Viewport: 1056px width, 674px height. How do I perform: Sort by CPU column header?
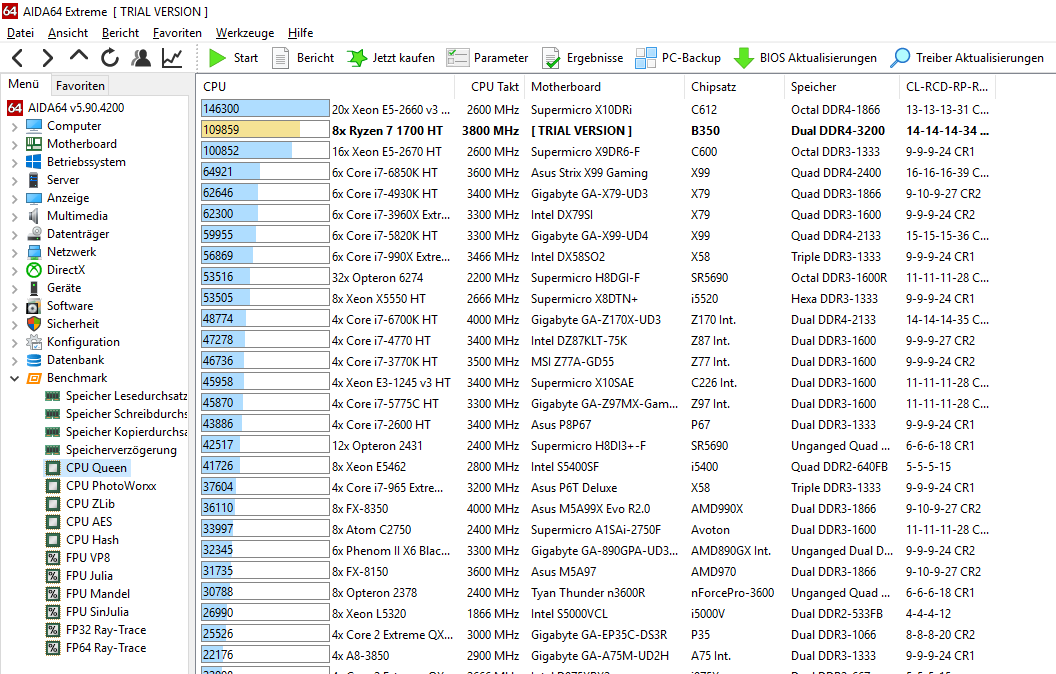[325, 87]
